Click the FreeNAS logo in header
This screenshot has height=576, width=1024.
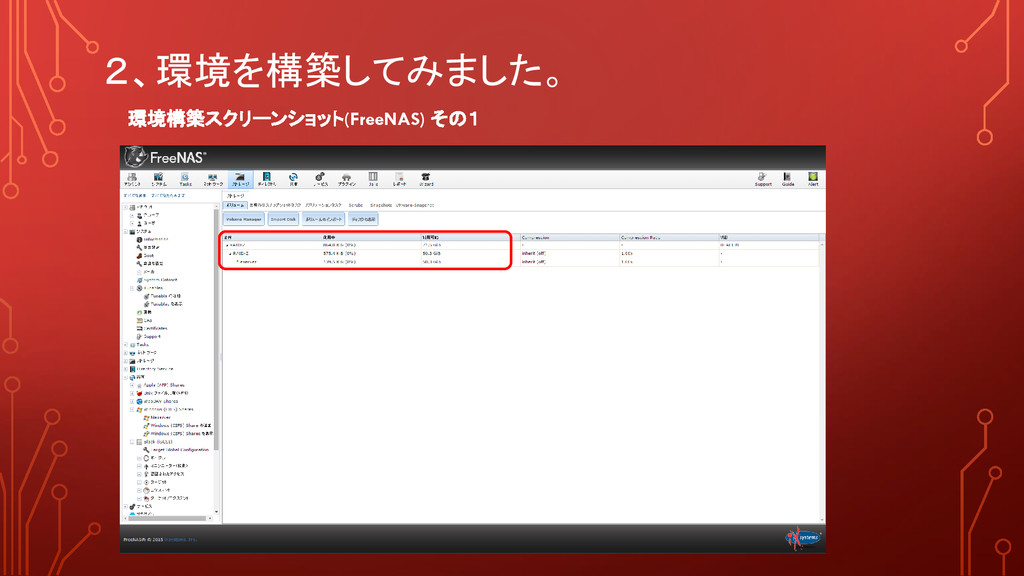(x=166, y=157)
